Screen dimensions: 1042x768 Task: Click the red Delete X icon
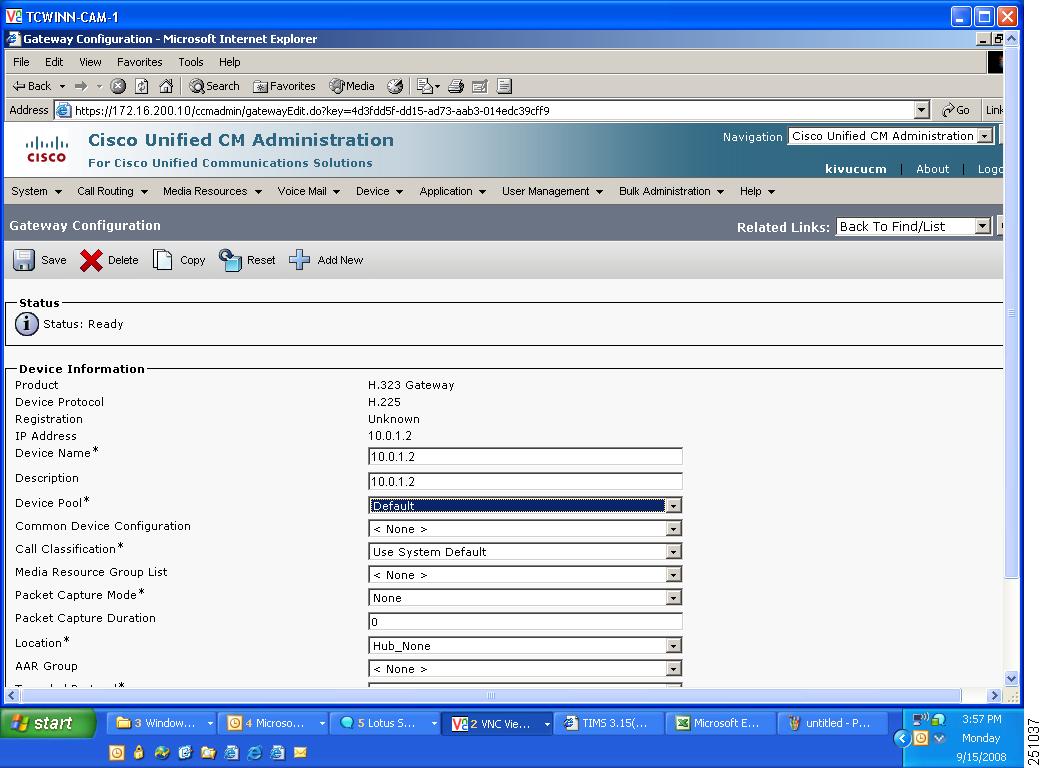coord(91,260)
